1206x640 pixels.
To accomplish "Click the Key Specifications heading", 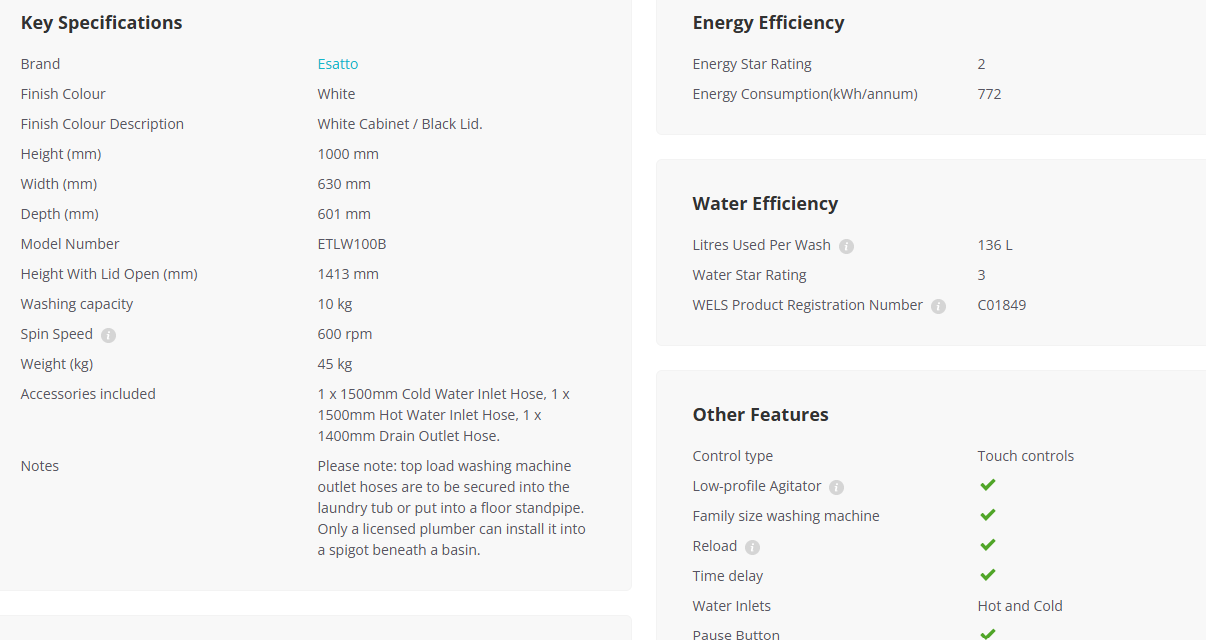I will 101,23.
